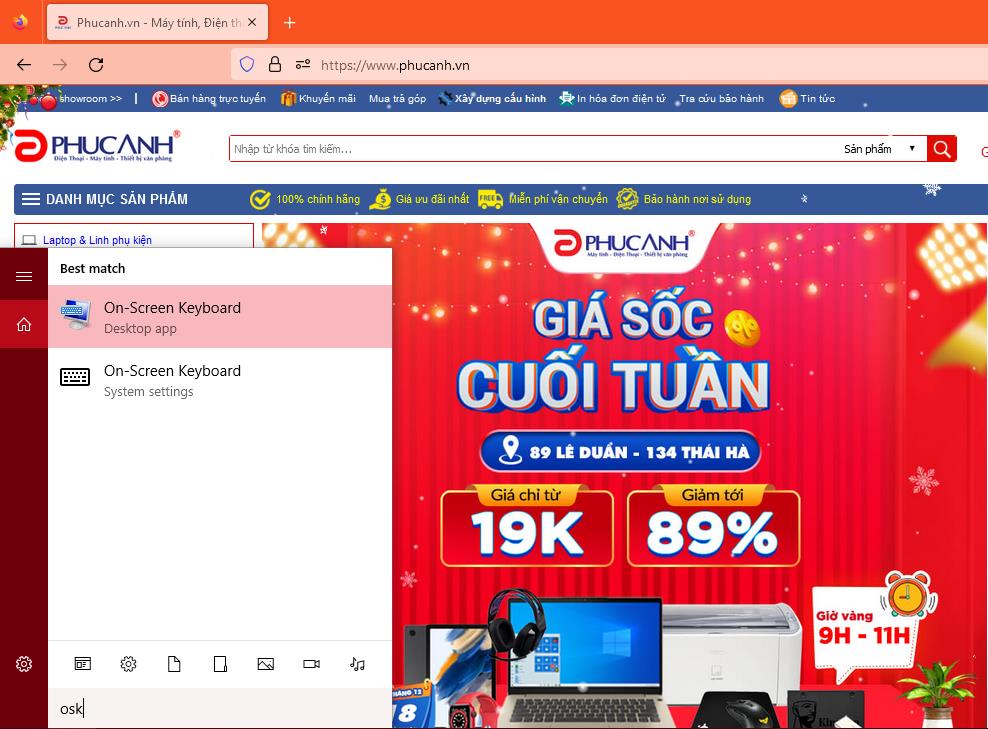Filter search results by Settings gear icon
The image size is (988, 729).
129,663
